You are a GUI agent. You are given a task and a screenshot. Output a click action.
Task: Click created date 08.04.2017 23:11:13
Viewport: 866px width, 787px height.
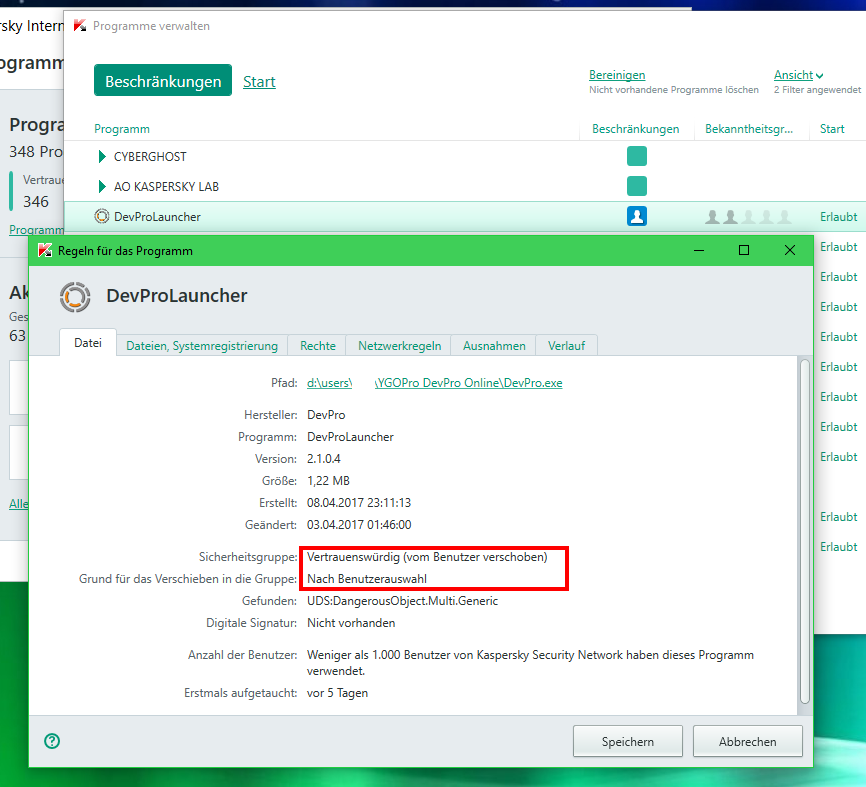tap(359, 503)
